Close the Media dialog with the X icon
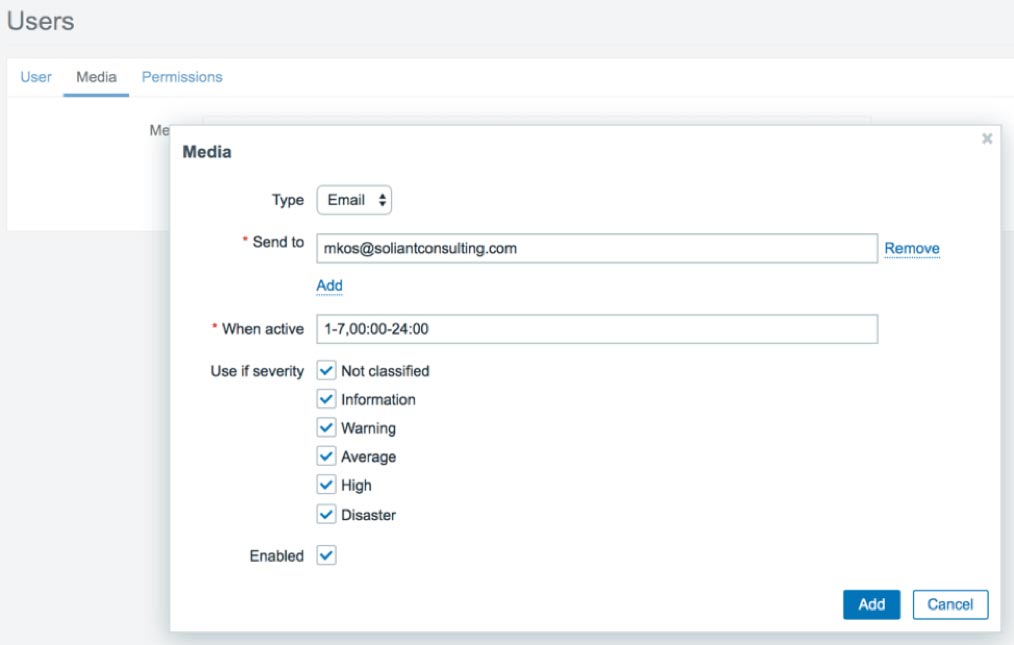 tap(987, 138)
